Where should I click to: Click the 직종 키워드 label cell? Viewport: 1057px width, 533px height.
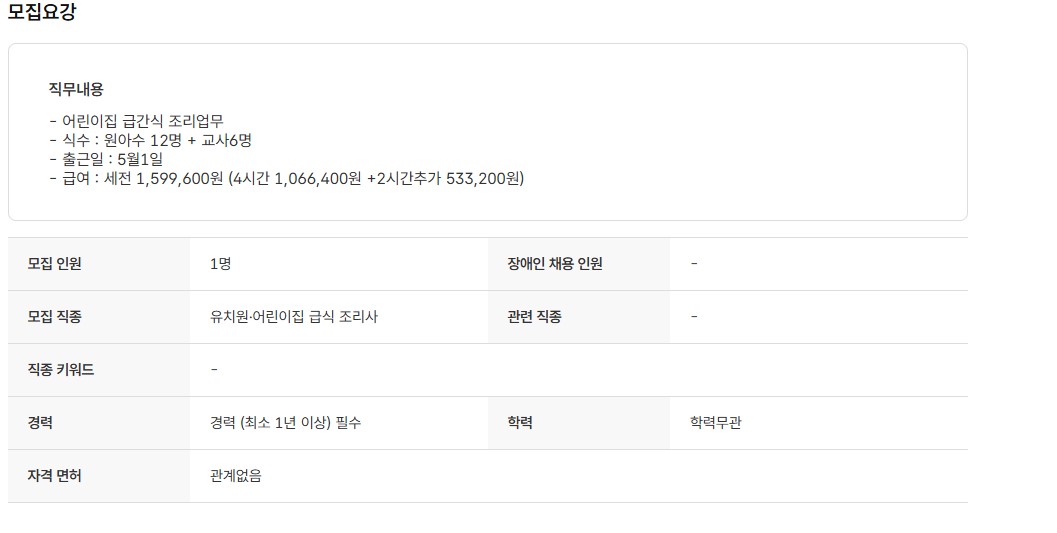pos(61,370)
